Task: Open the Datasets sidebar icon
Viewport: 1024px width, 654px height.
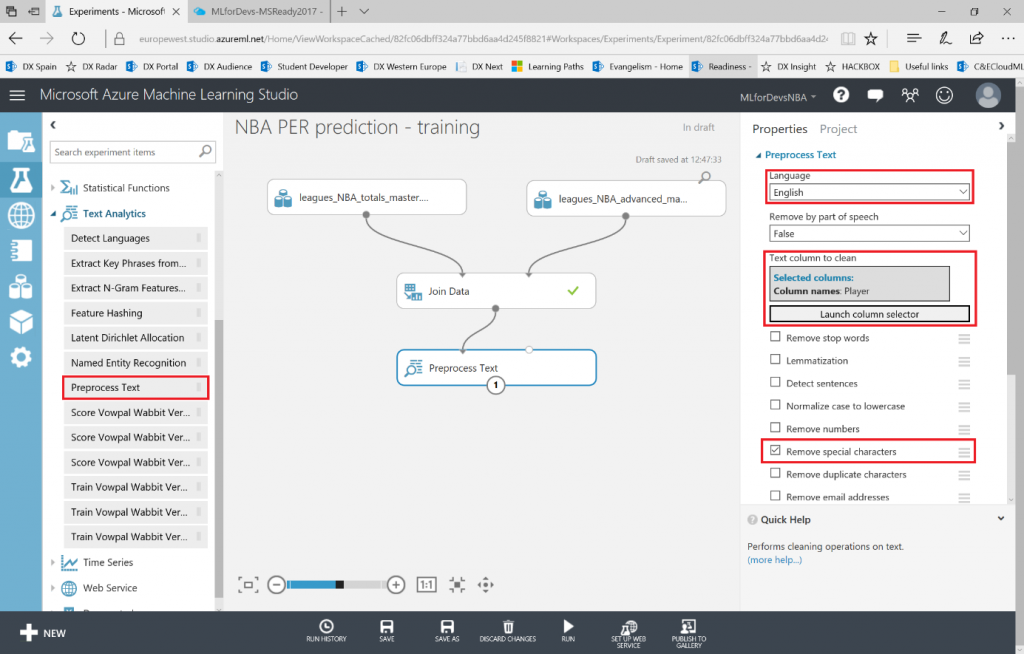Action: point(21,286)
